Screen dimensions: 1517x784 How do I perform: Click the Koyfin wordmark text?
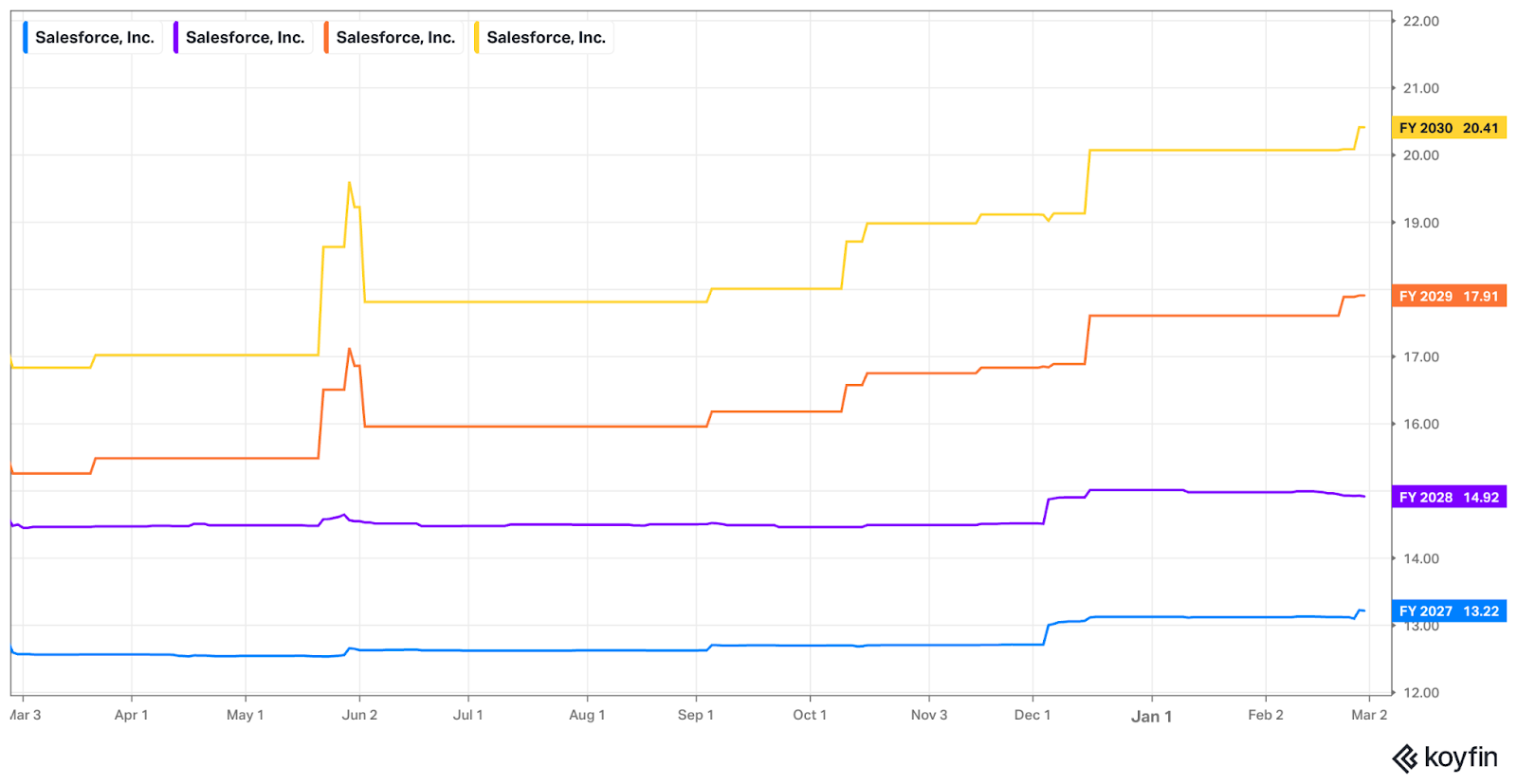click(1460, 757)
